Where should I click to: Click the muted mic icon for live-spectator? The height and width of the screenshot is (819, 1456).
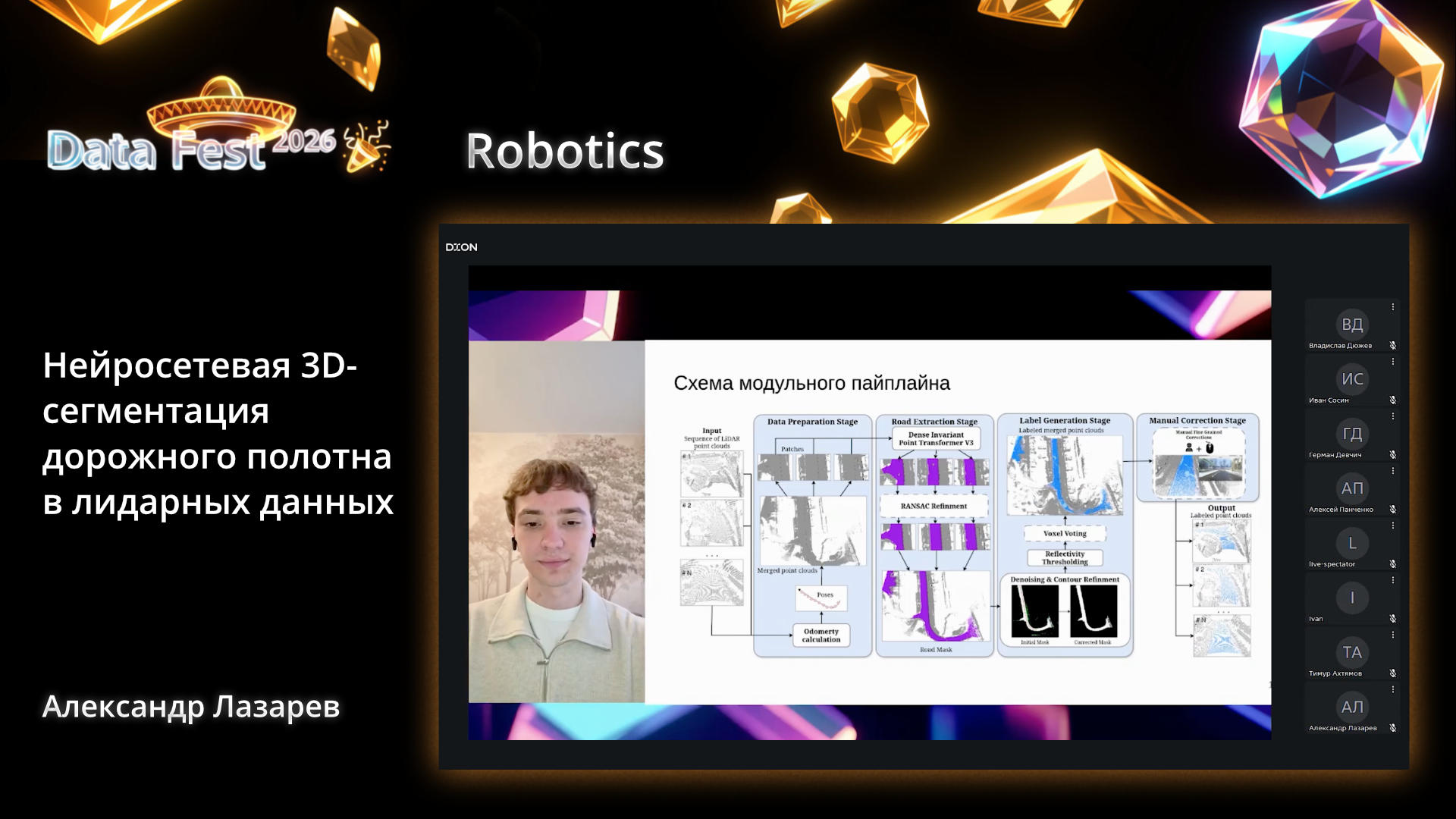click(x=1392, y=563)
